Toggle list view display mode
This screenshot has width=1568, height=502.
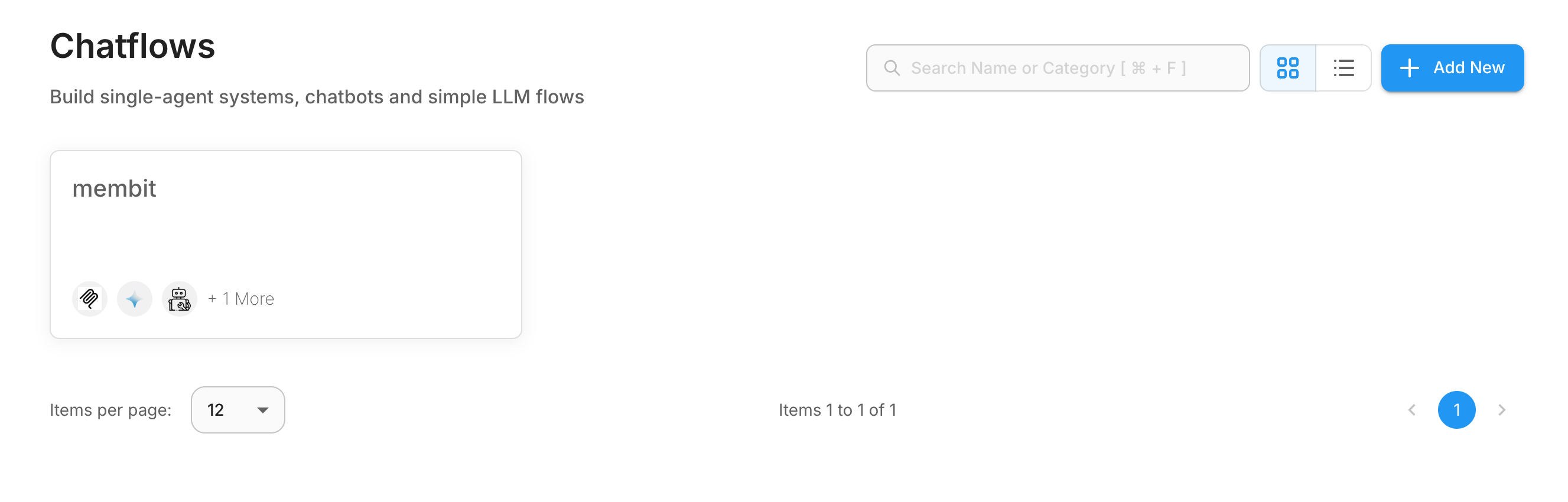1343,67
